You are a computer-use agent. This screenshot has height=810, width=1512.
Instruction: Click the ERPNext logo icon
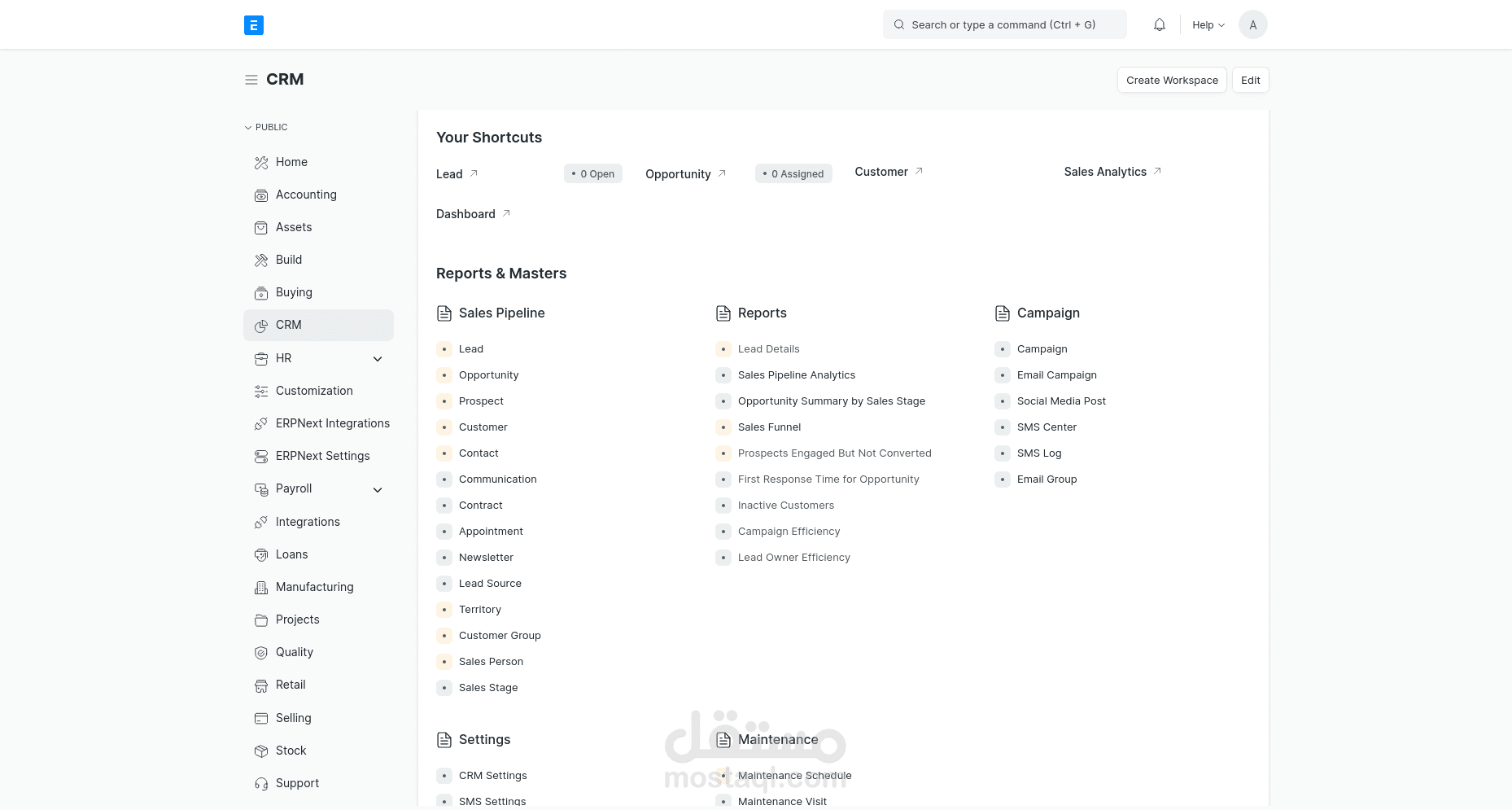253,24
